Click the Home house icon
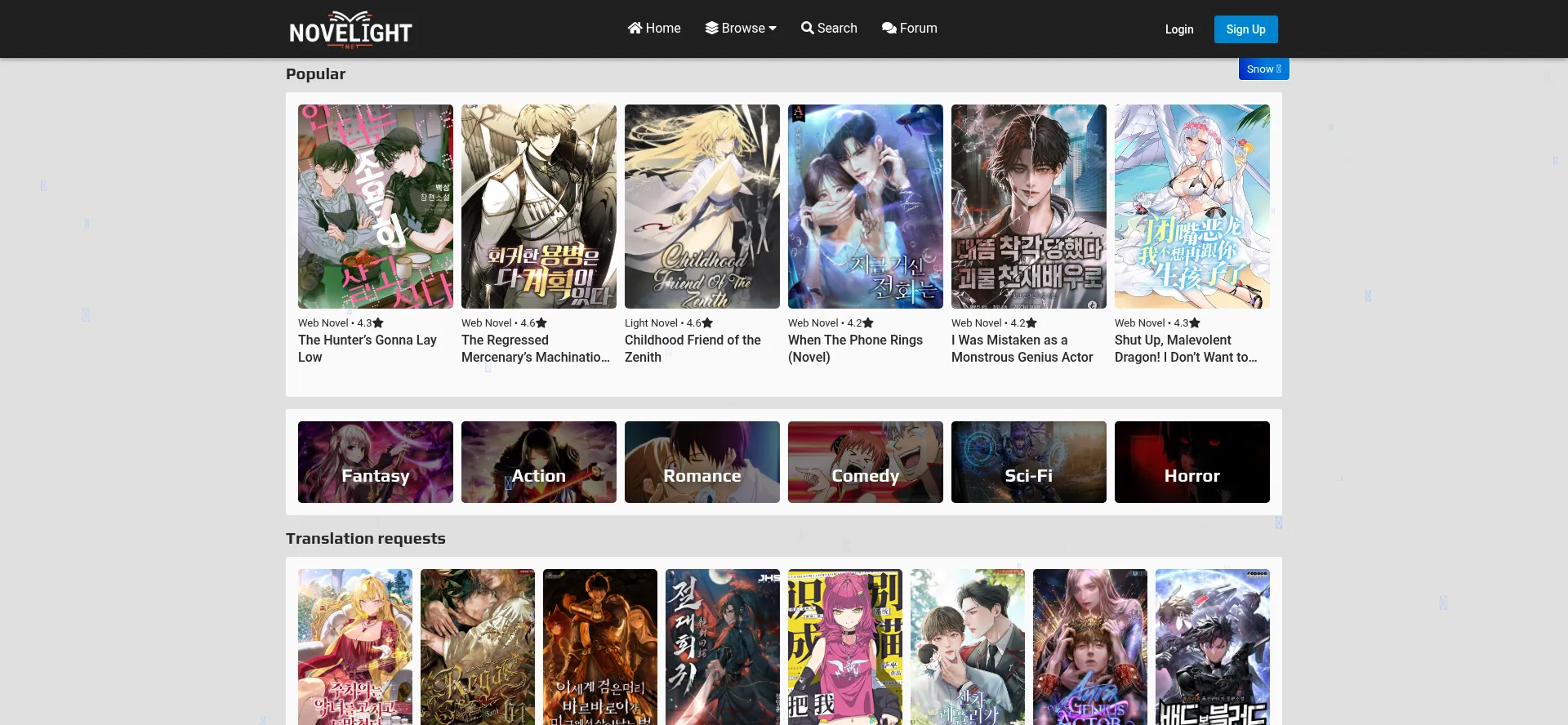This screenshot has width=1568, height=725. coord(635,28)
